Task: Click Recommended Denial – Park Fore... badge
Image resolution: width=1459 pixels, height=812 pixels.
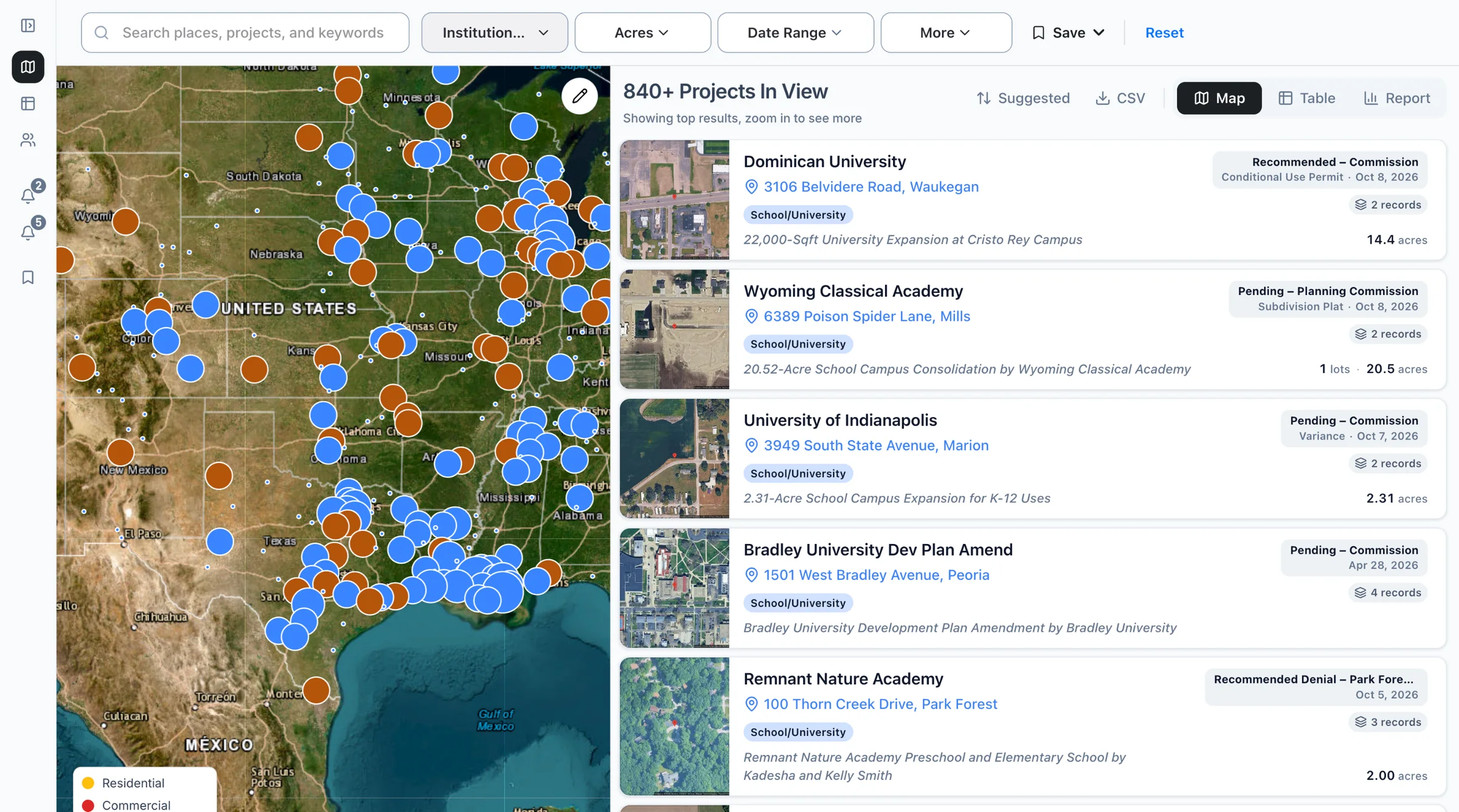Action: coord(1316,687)
